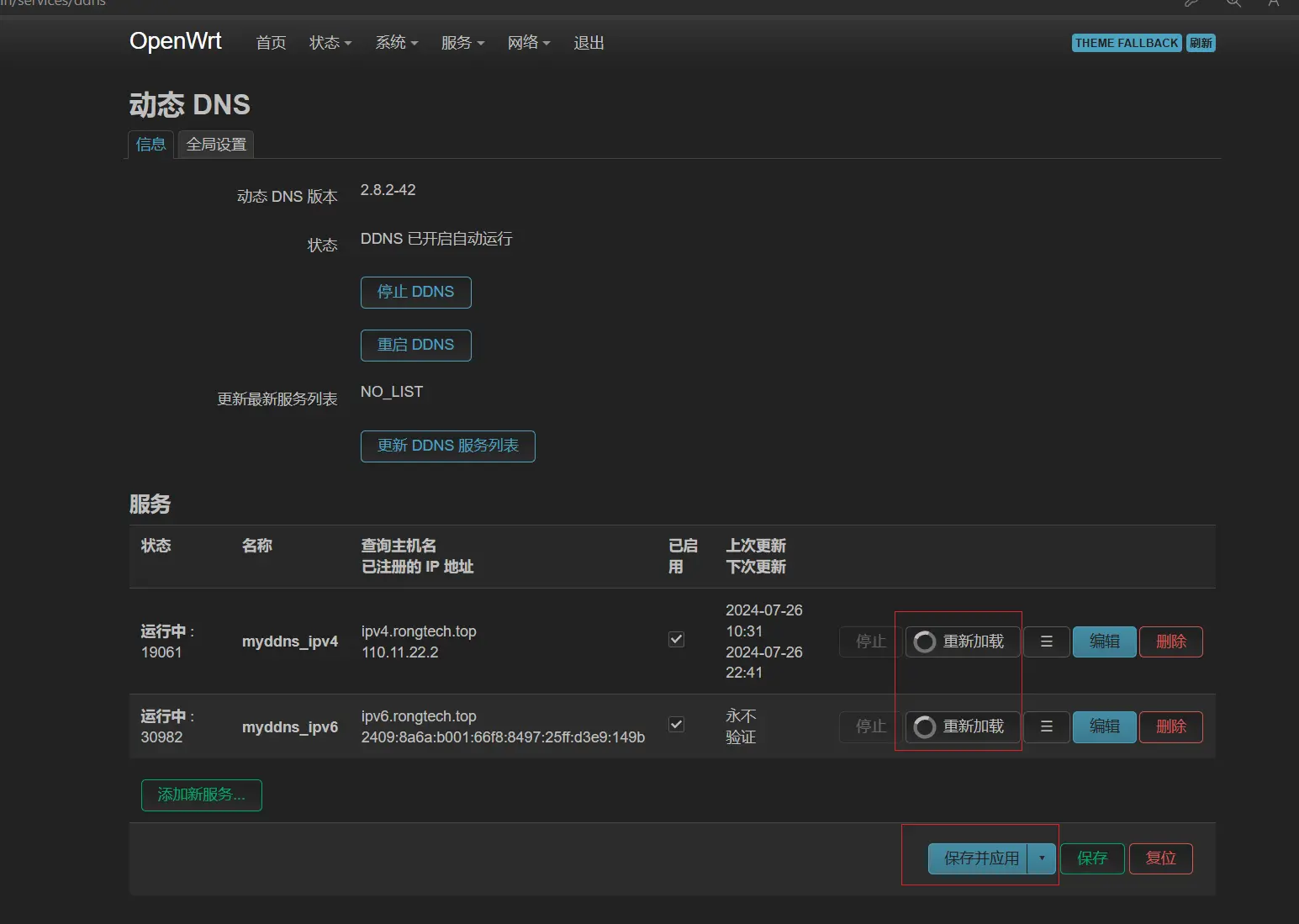Expand the 服务 navigation menu
The height and width of the screenshot is (924, 1299).
click(x=462, y=43)
